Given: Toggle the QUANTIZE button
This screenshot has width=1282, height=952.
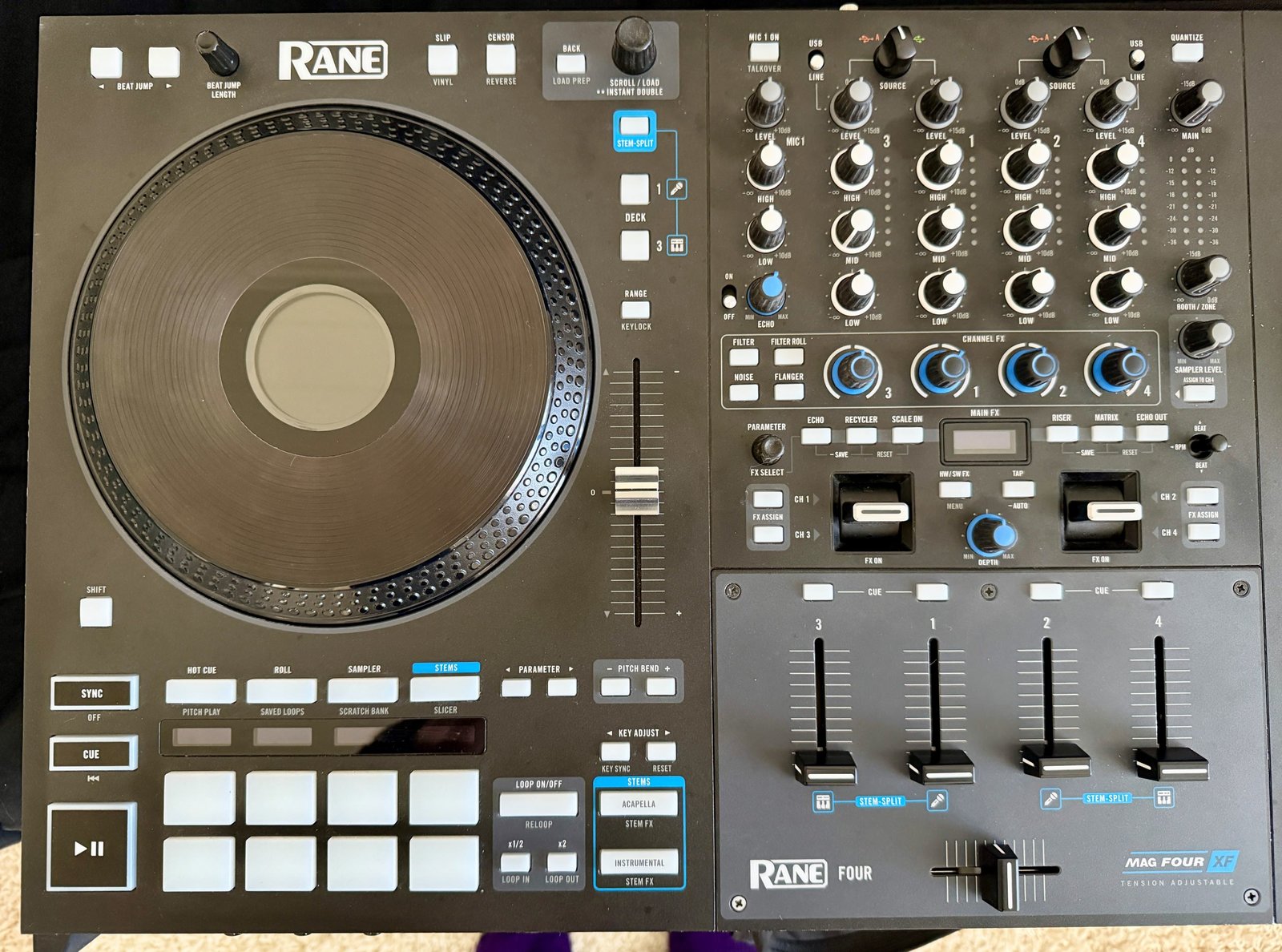Looking at the screenshot, I should click(x=1187, y=53).
